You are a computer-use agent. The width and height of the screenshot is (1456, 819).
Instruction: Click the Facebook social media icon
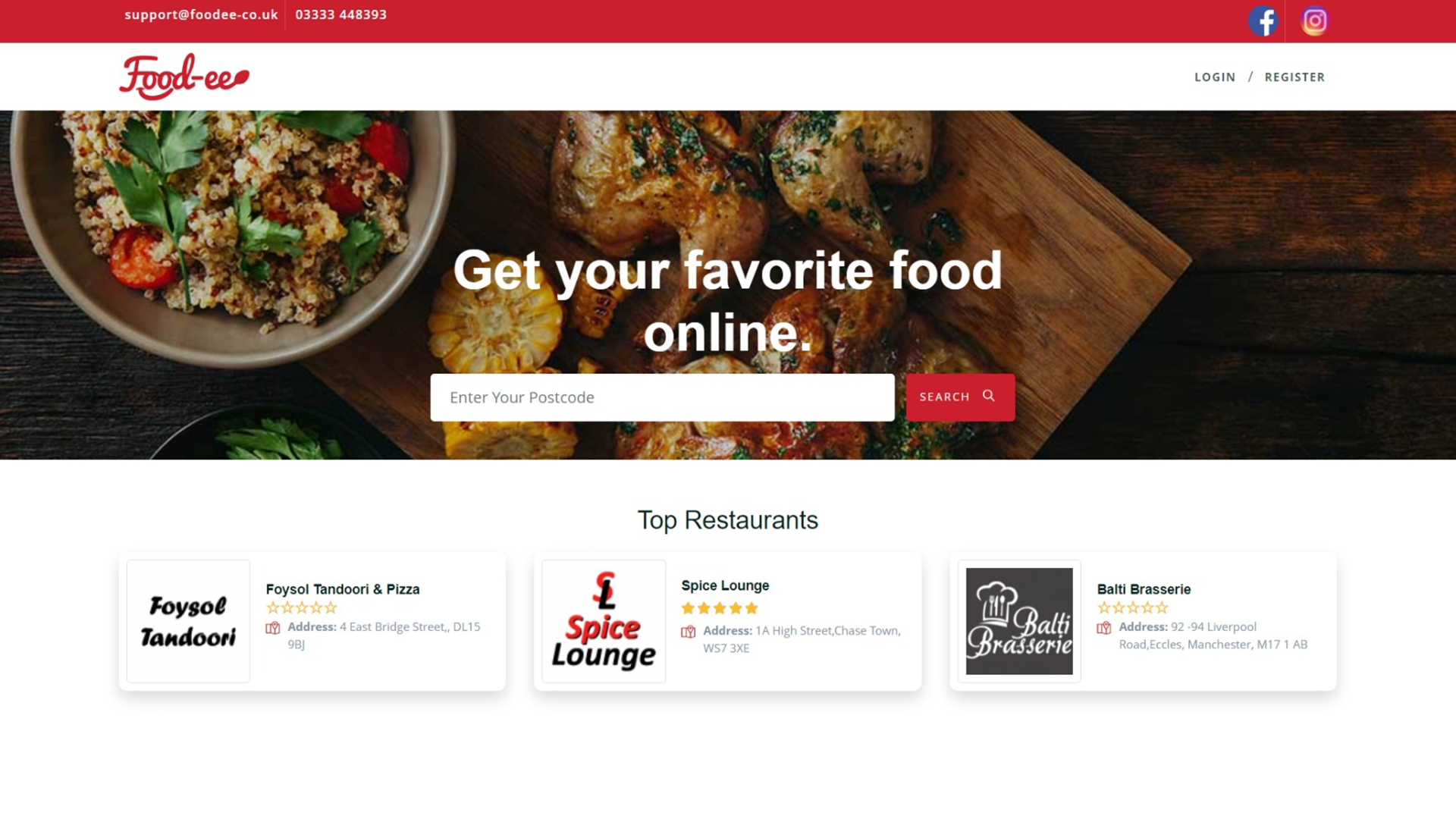(x=1264, y=20)
